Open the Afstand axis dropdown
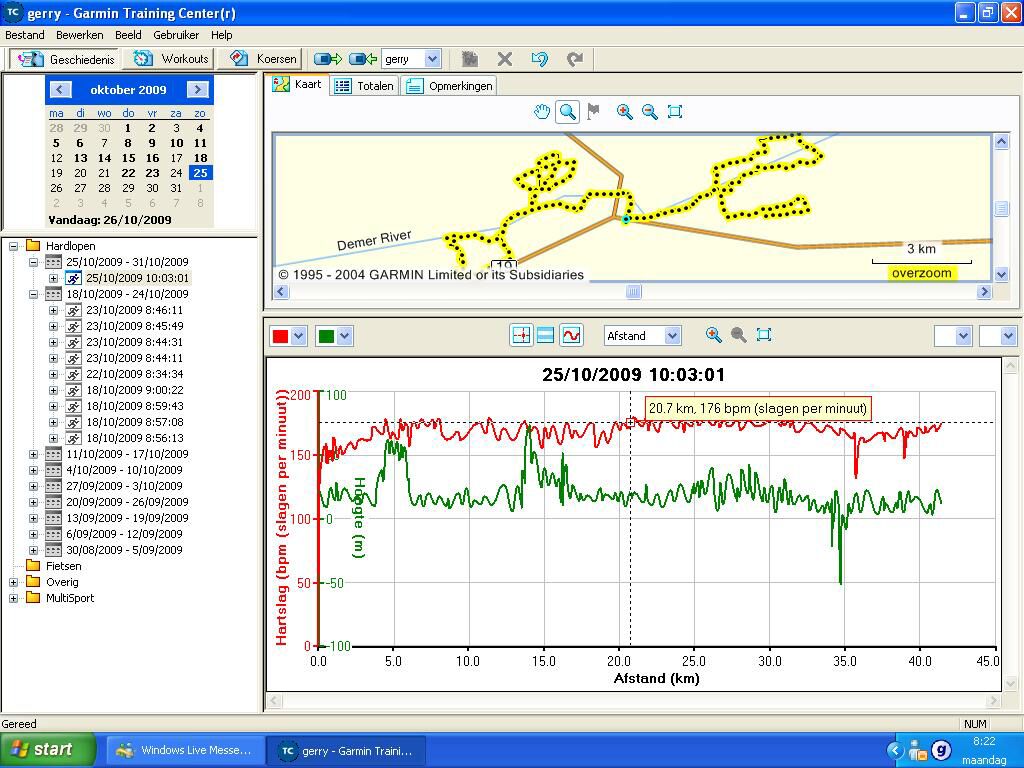This screenshot has height=768, width=1024. click(673, 336)
